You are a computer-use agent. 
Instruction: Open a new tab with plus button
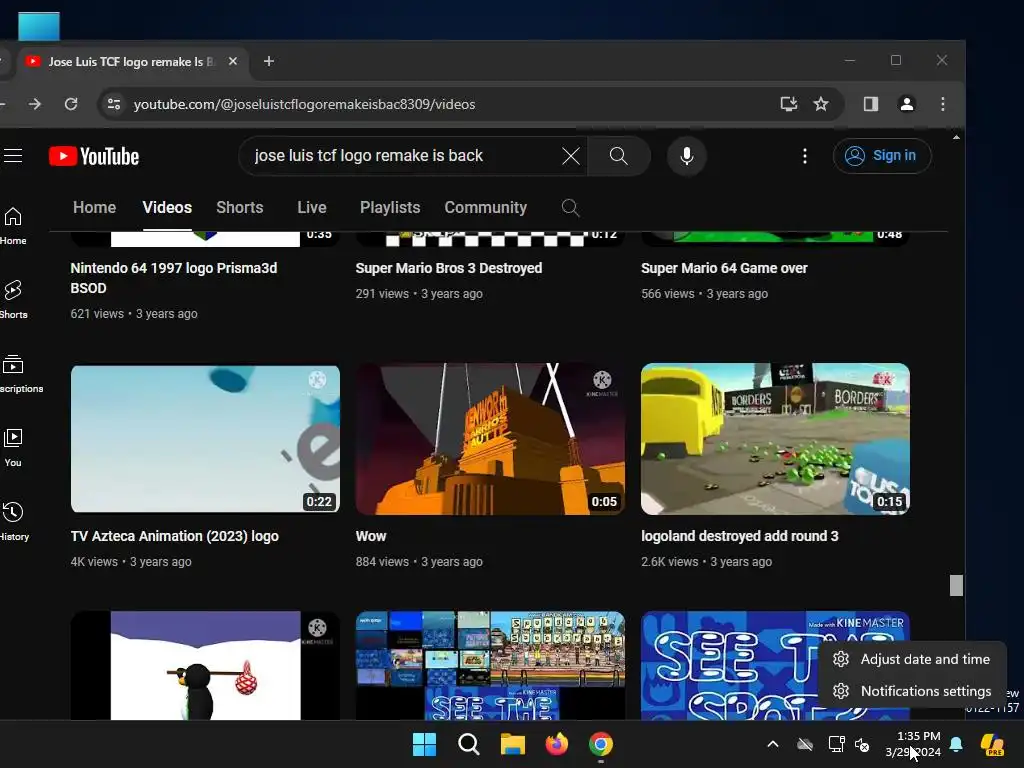[268, 61]
